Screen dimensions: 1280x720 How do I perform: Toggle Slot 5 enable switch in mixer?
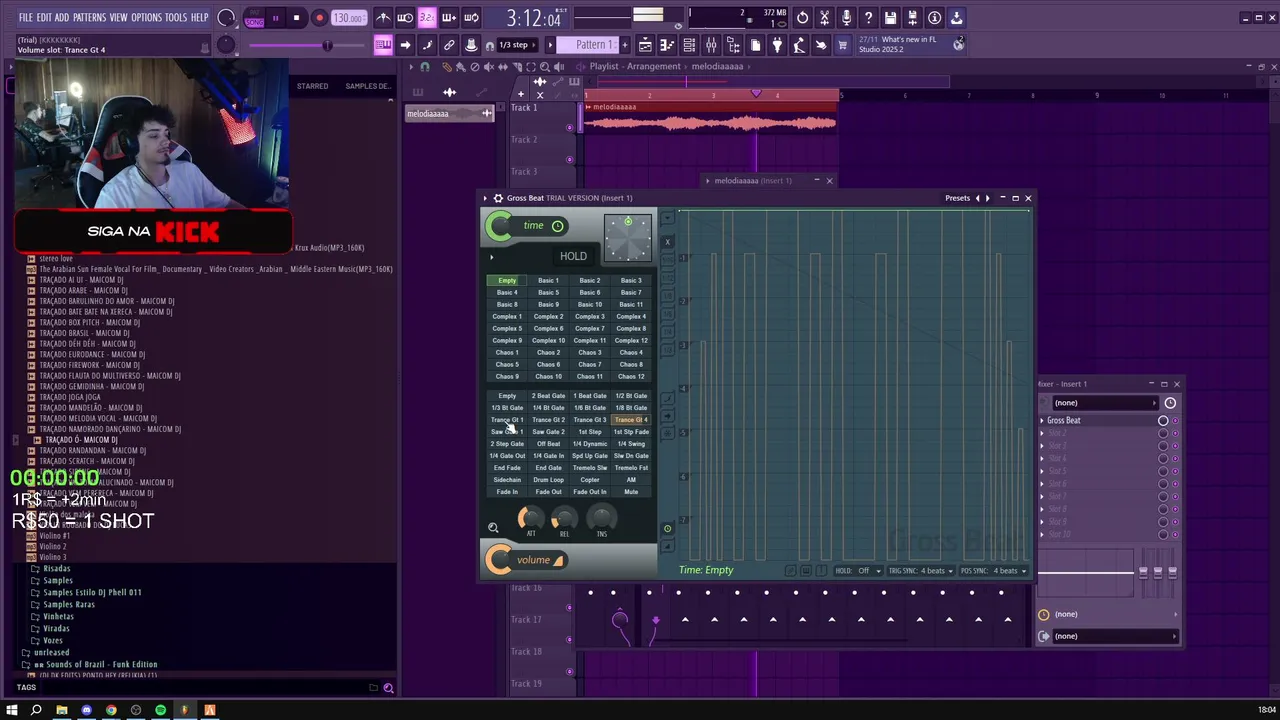click(x=1163, y=472)
